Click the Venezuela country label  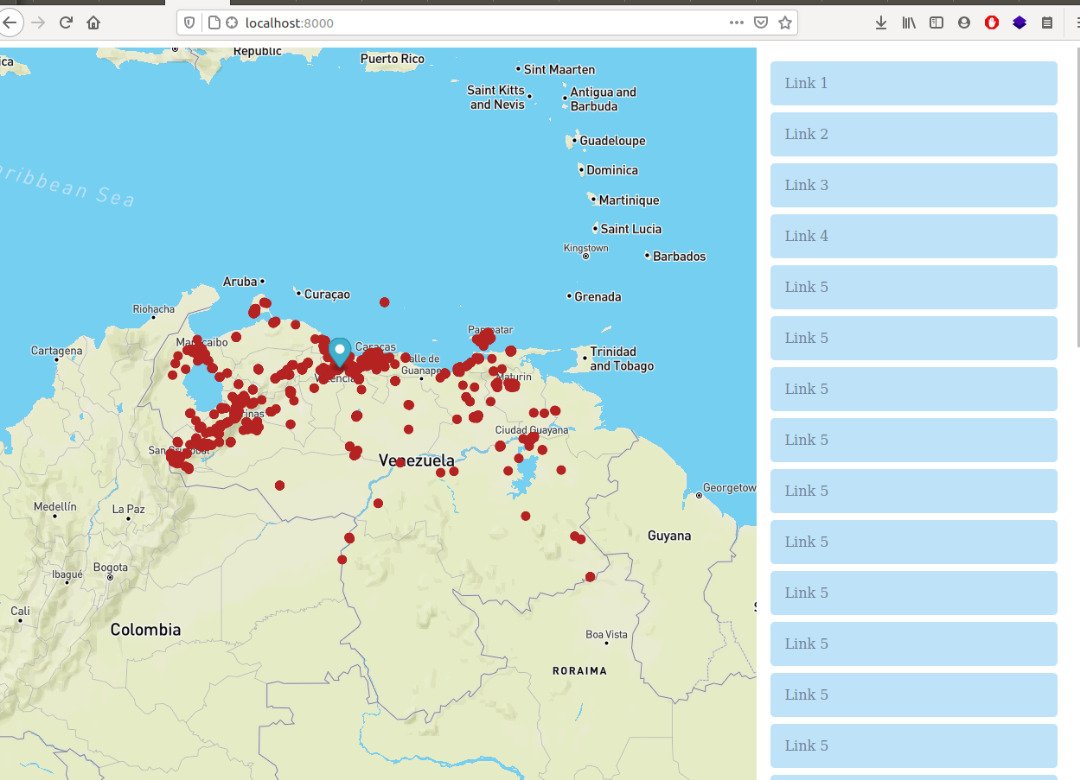pyautogui.click(x=416, y=460)
